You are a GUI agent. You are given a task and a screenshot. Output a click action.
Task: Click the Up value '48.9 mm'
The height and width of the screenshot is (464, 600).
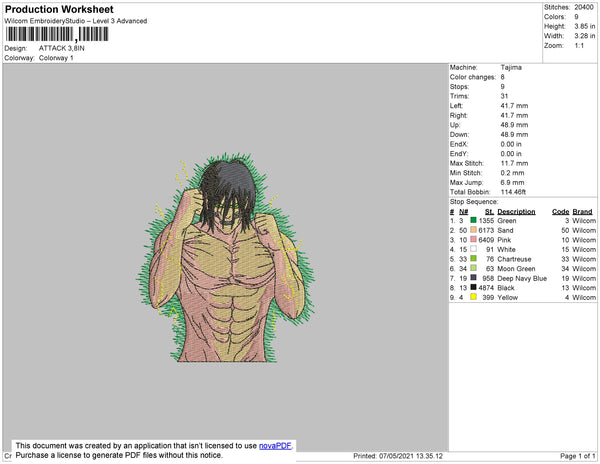(x=514, y=125)
